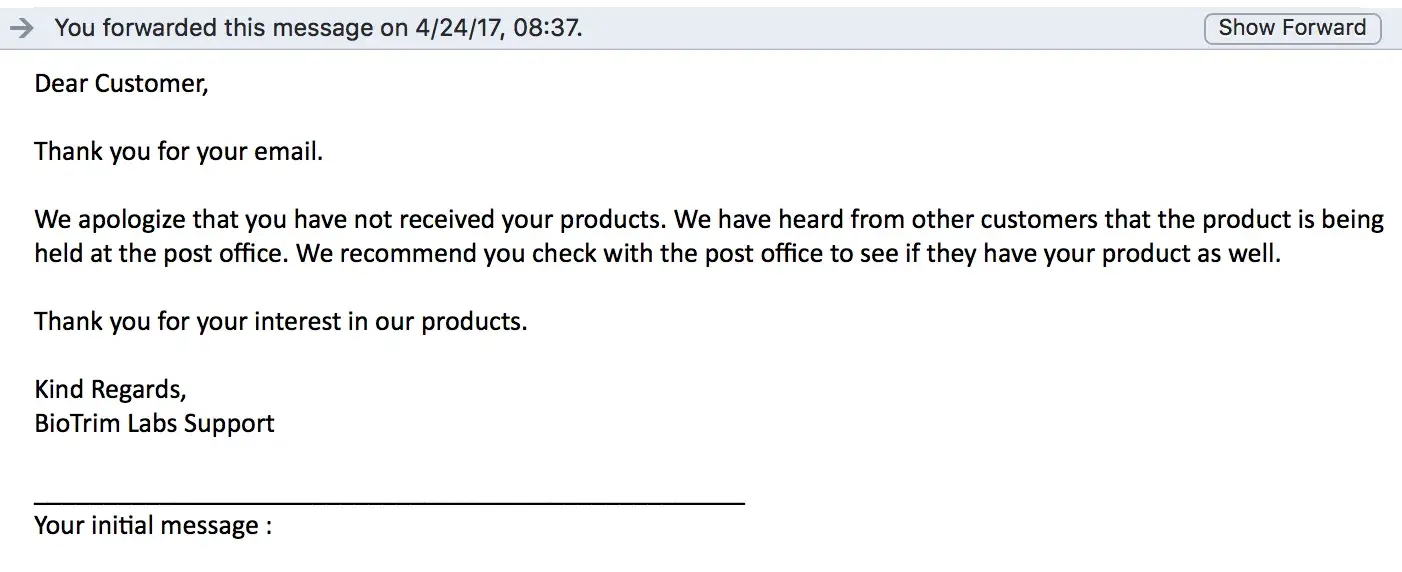Screen dimensions: 1402x572
Task: Click "held at the post office" text
Action: (x=162, y=254)
